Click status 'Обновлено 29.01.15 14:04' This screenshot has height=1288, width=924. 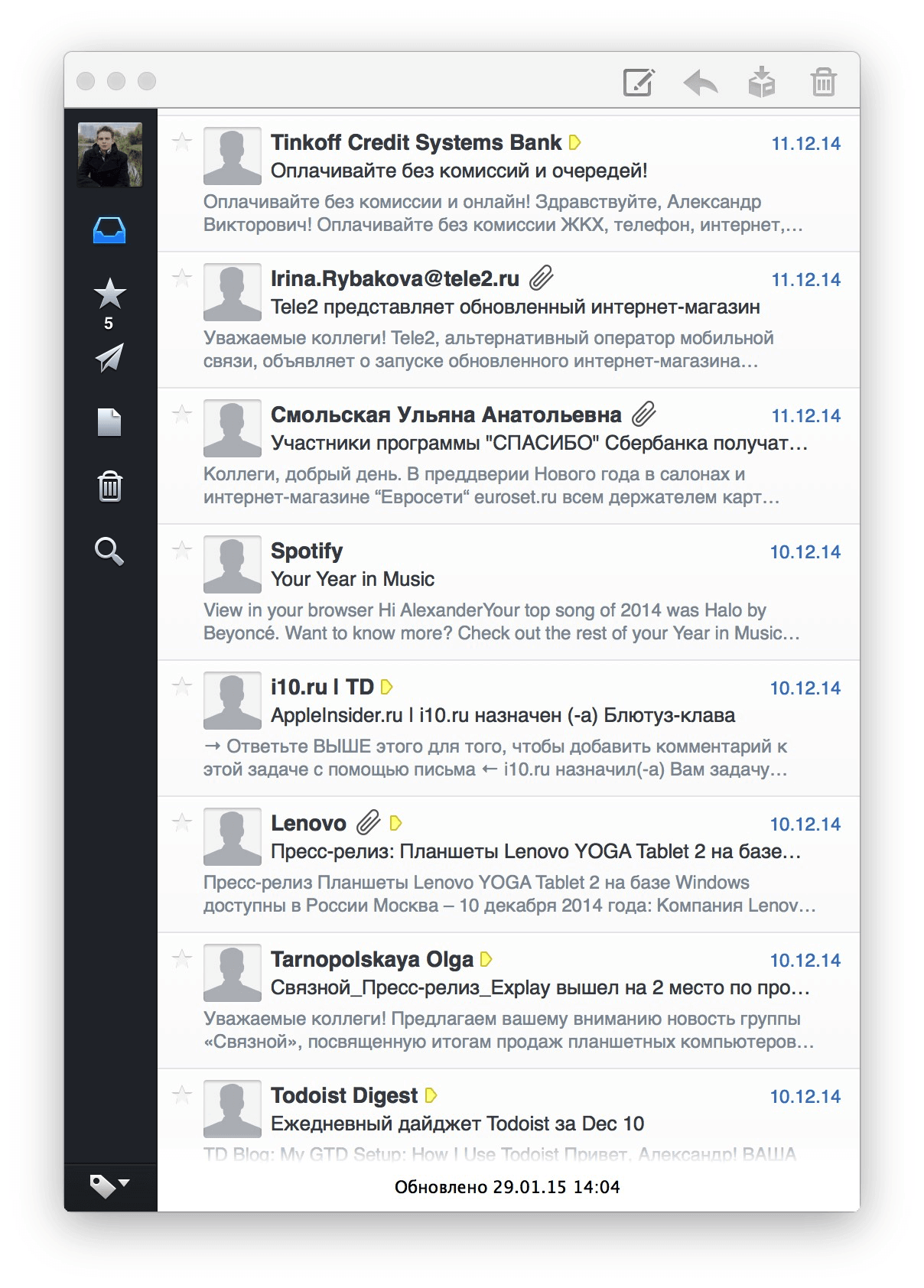(x=507, y=1187)
